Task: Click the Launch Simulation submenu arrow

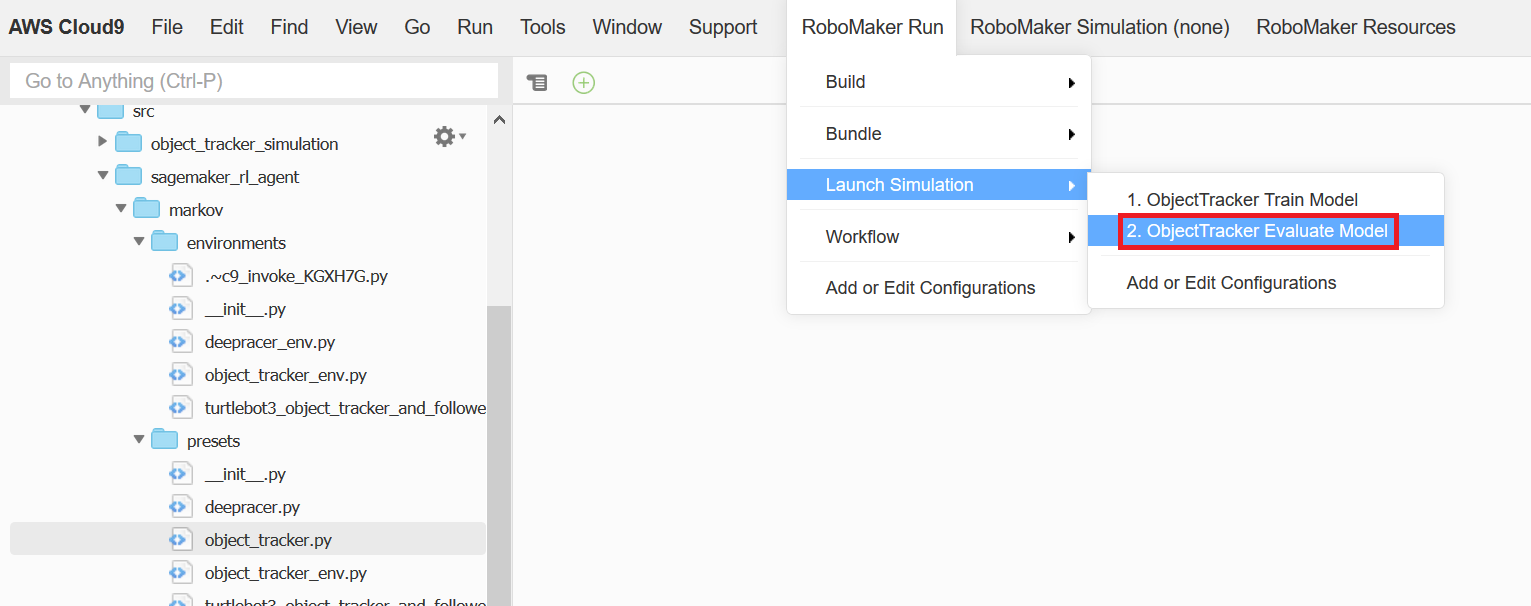Action: (x=1072, y=186)
